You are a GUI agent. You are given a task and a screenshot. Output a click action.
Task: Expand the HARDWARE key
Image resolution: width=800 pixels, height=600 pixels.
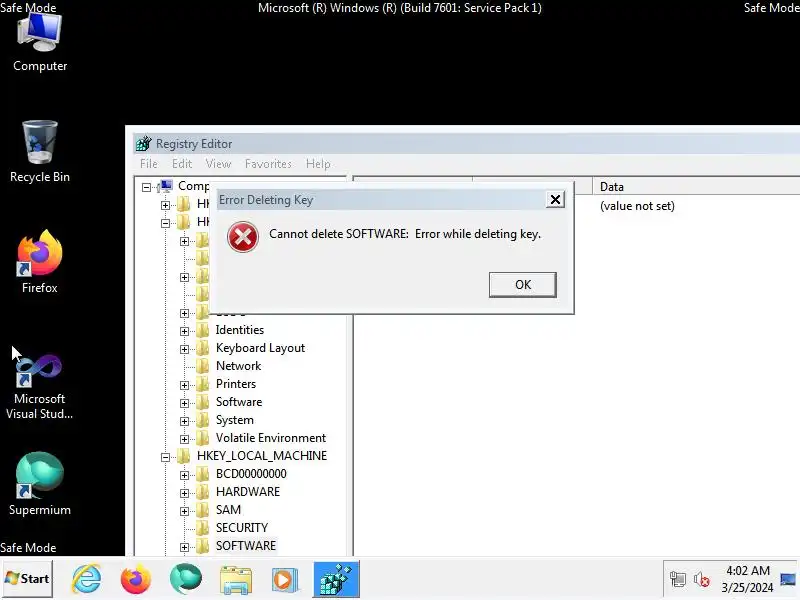pyautogui.click(x=184, y=493)
